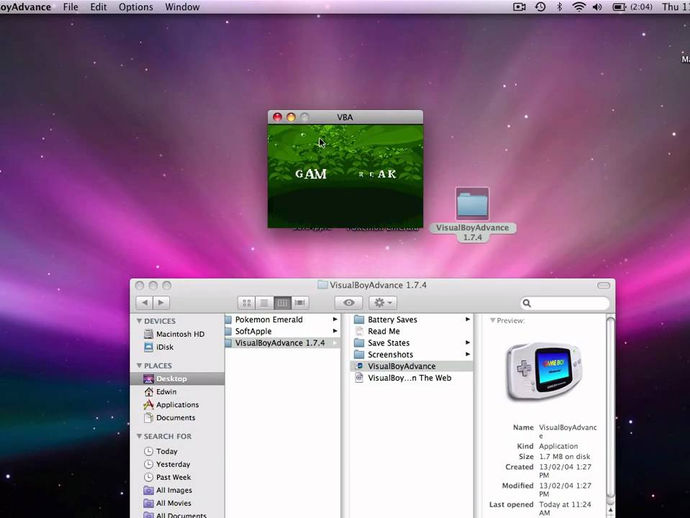Switch Finder to icon view
Viewport: 690px width, 518px height.
click(x=246, y=303)
